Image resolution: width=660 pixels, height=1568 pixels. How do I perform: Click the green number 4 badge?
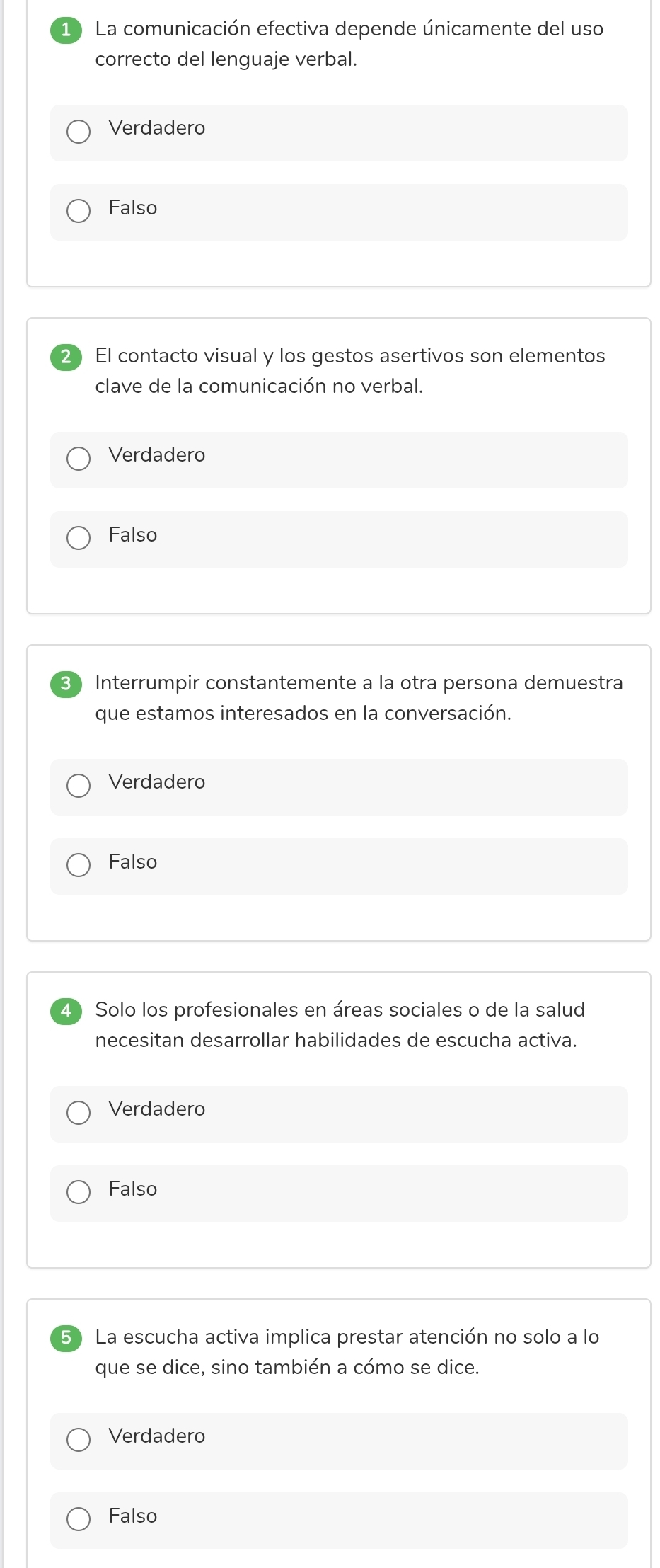click(66, 1011)
